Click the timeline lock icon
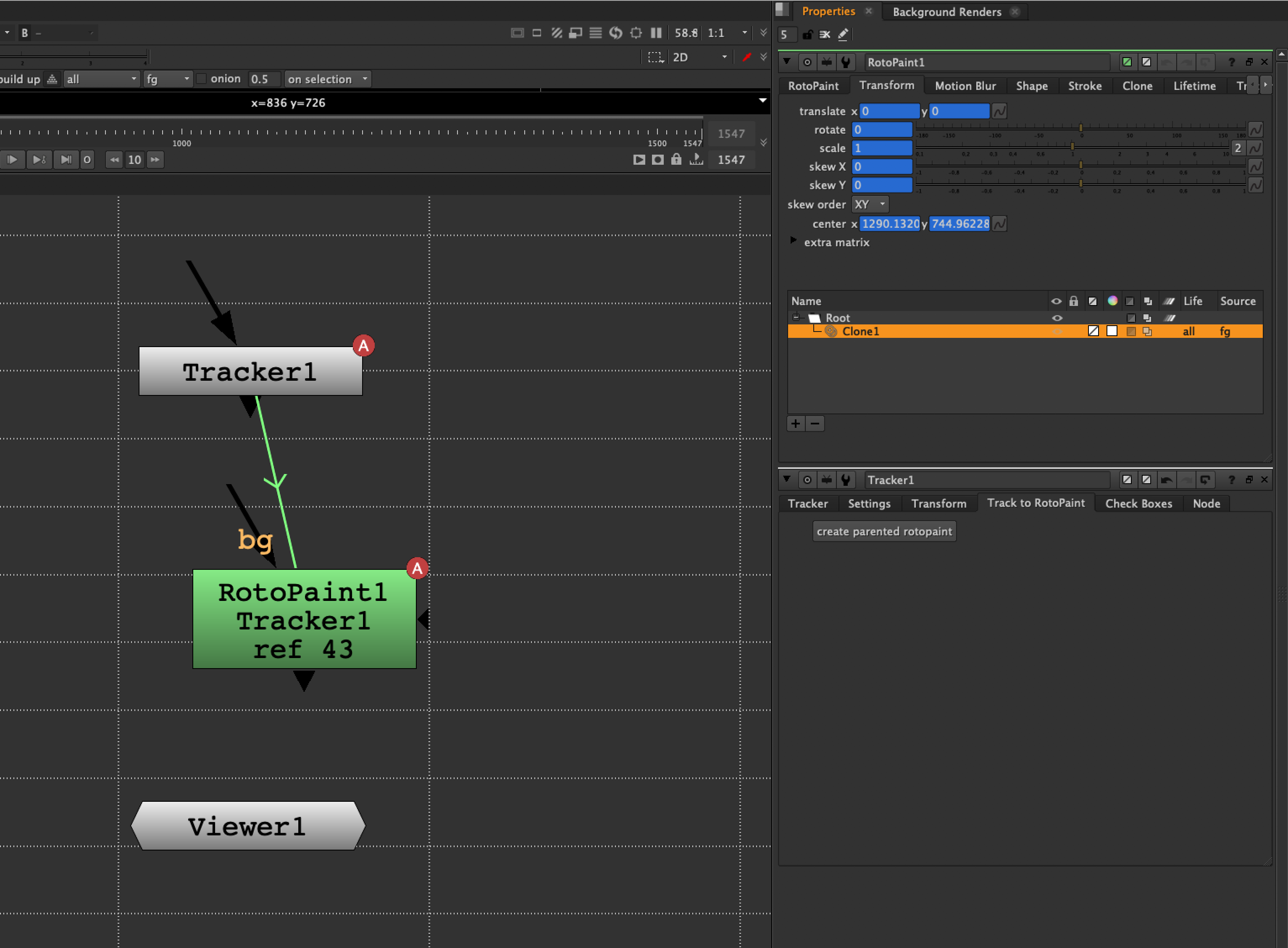Image resolution: width=1288 pixels, height=948 pixels. (x=676, y=160)
